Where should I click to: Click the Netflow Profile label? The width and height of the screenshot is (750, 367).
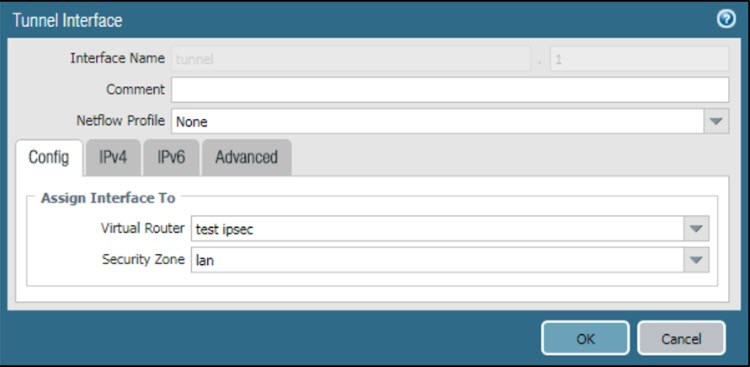(x=121, y=121)
